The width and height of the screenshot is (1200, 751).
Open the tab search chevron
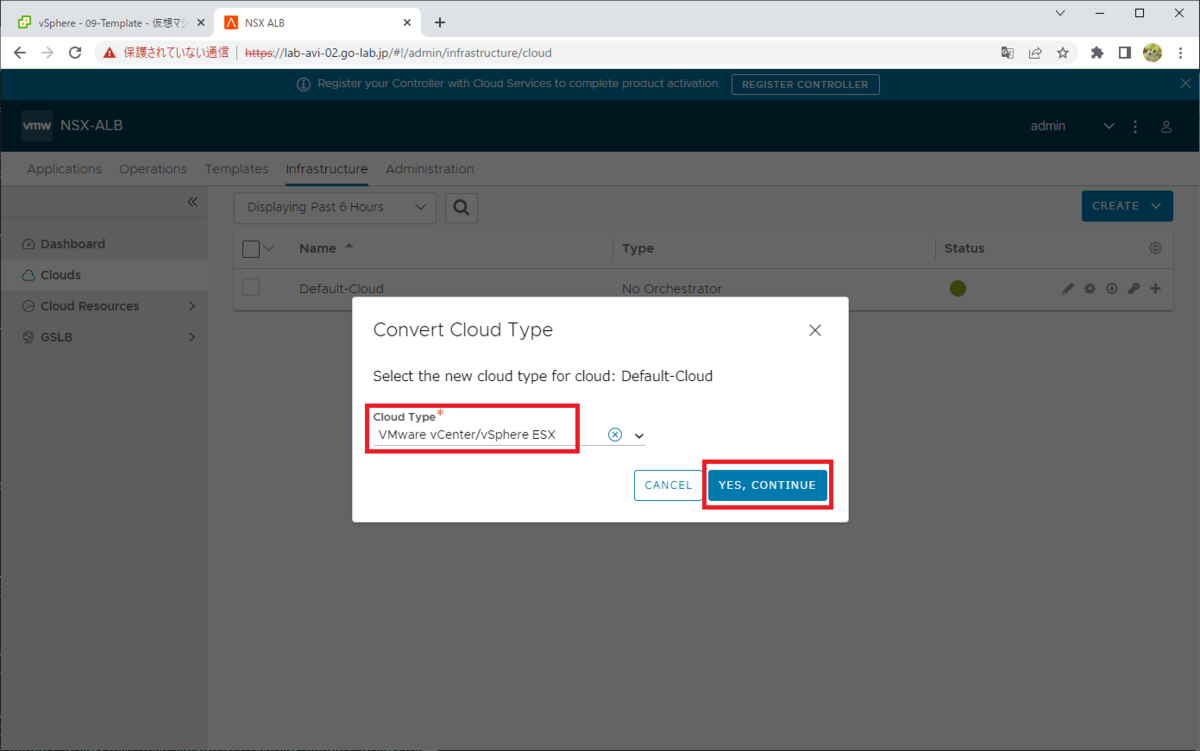pyautogui.click(x=1059, y=13)
